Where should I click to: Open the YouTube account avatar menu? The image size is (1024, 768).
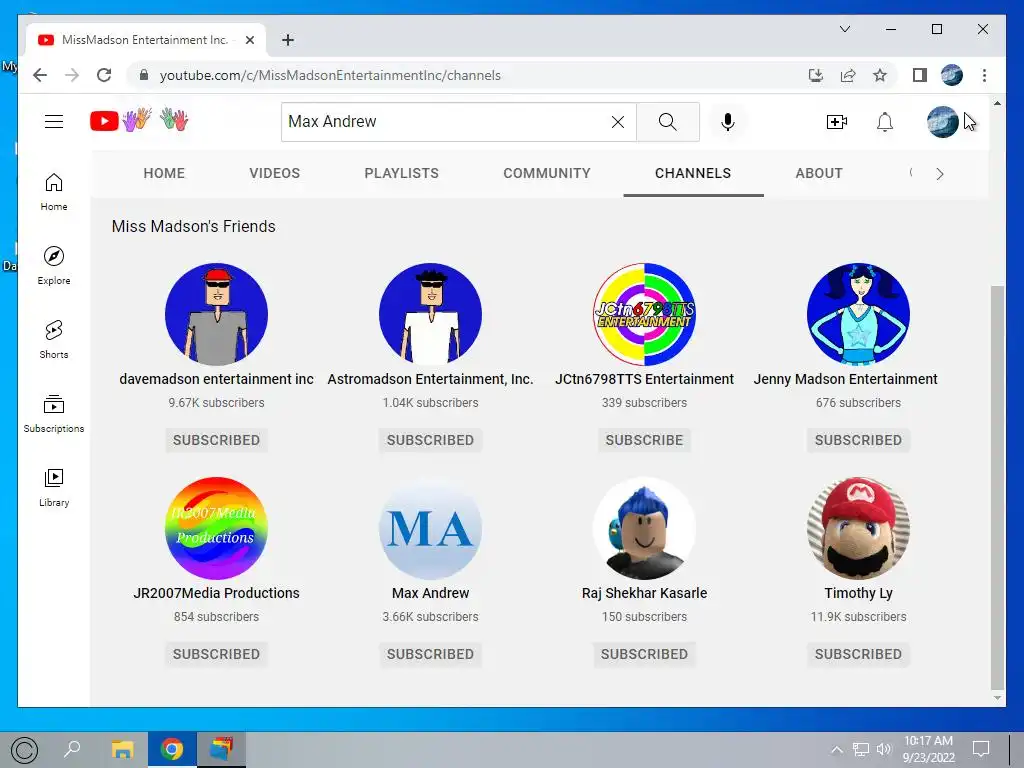[942, 121]
